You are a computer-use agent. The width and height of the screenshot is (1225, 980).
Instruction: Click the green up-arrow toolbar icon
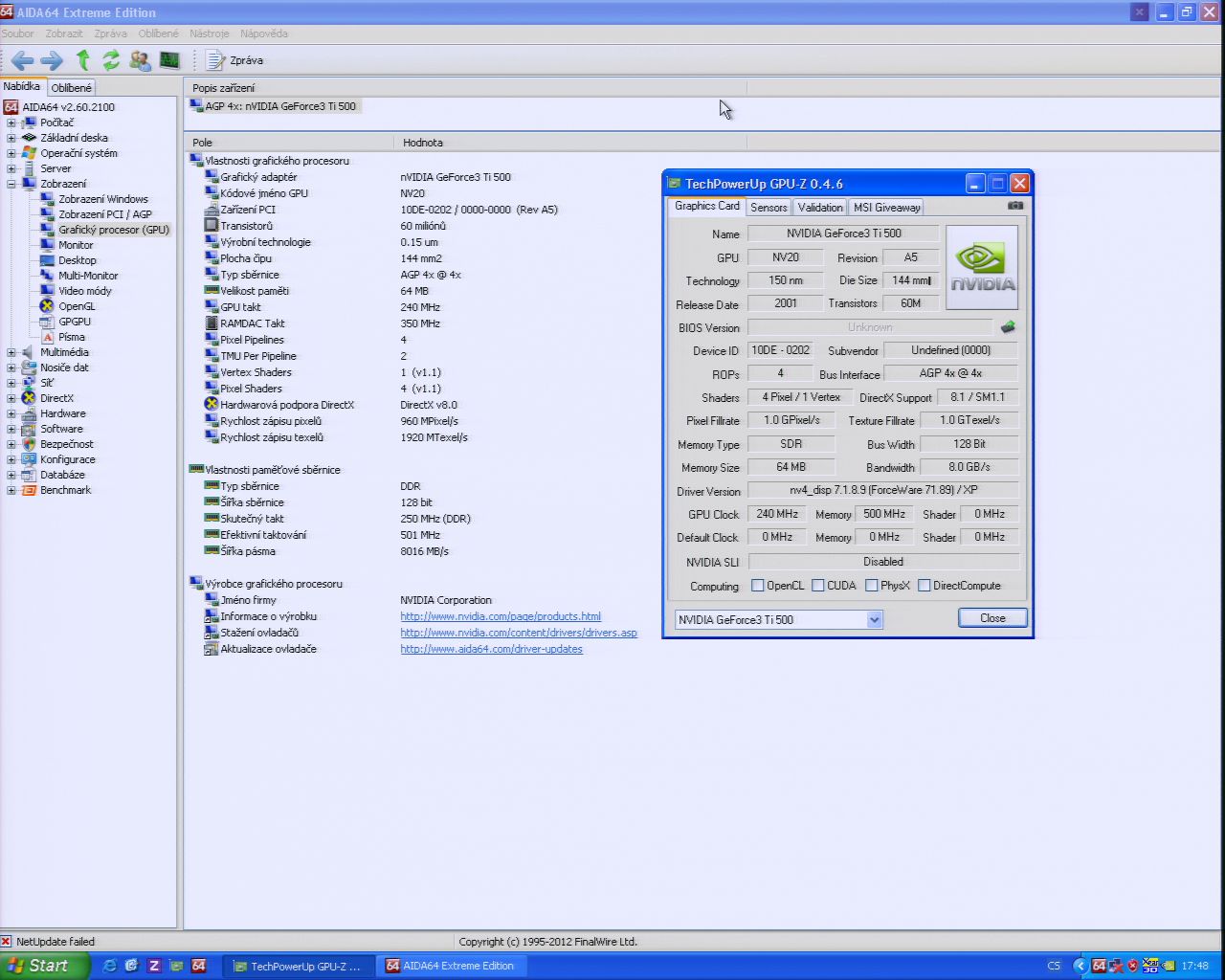[x=83, y=60]
